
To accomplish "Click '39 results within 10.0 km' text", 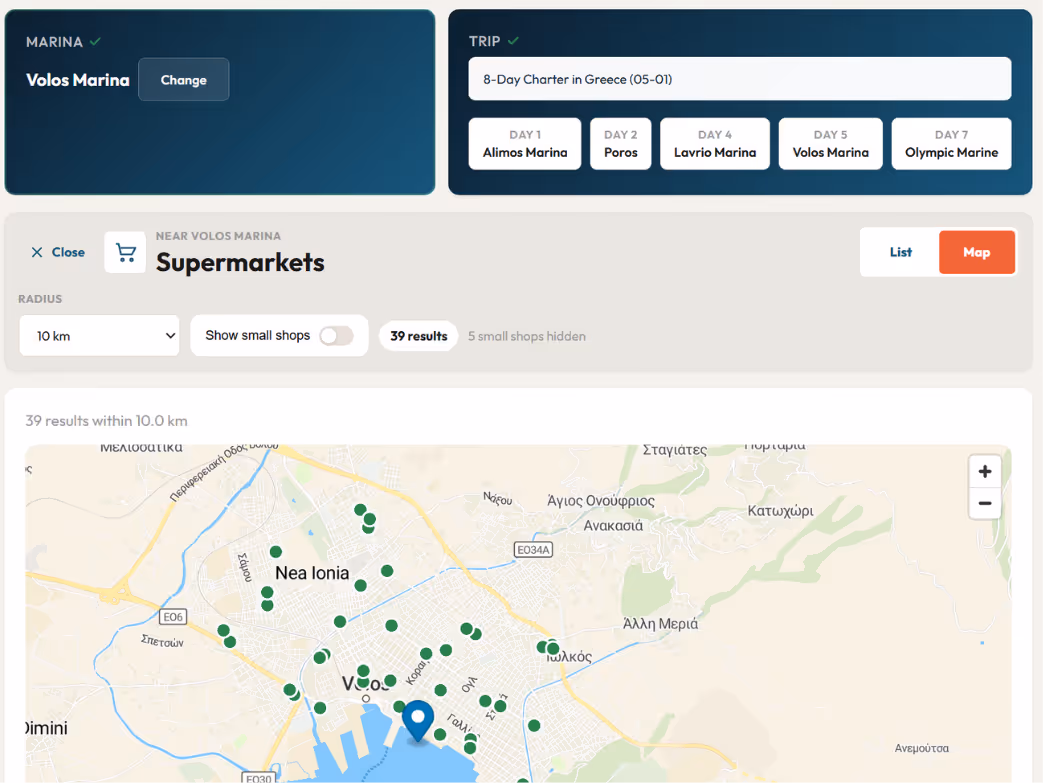I will 107,421.
